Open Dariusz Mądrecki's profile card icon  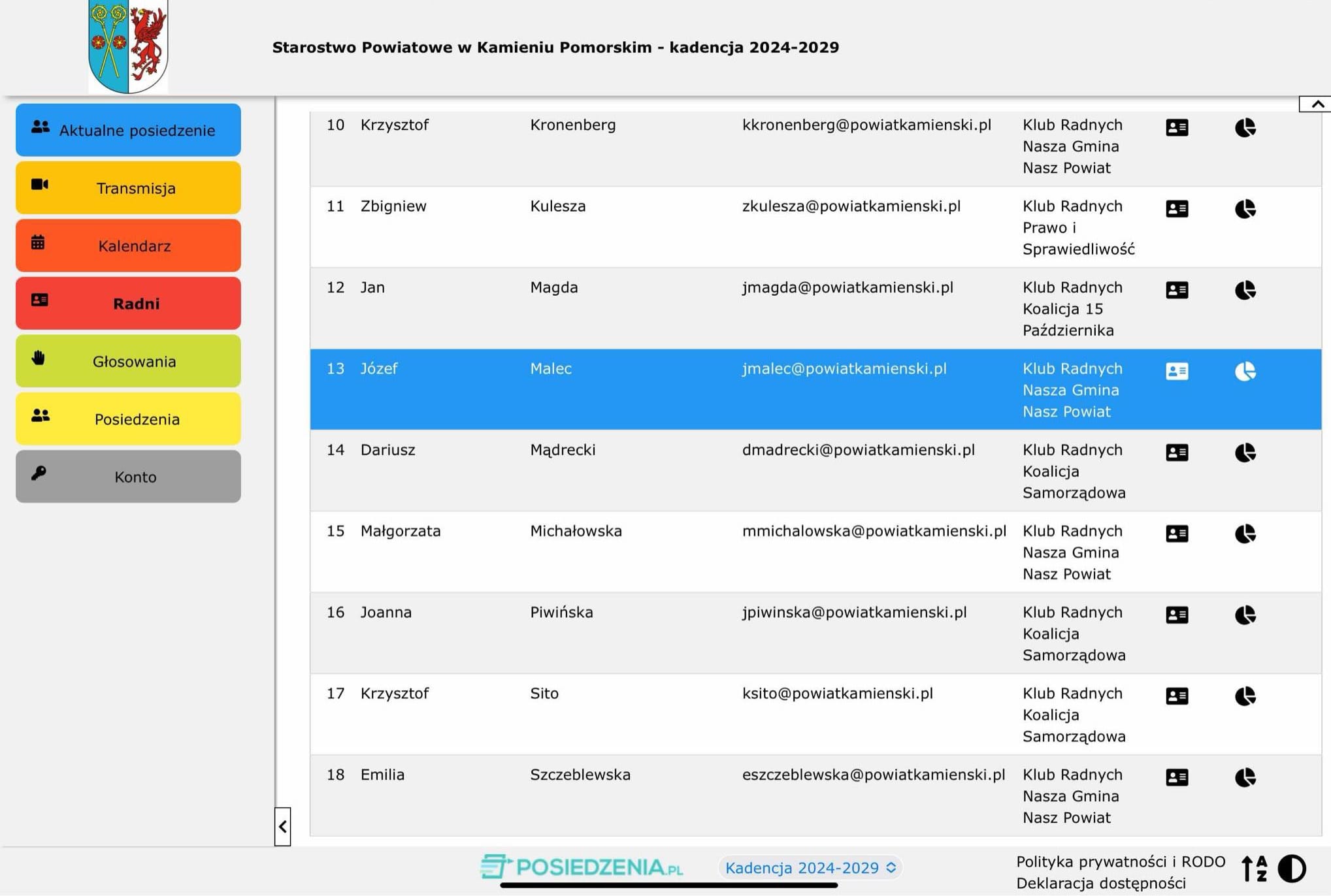pyautogui.click(x=1177, y=452)
